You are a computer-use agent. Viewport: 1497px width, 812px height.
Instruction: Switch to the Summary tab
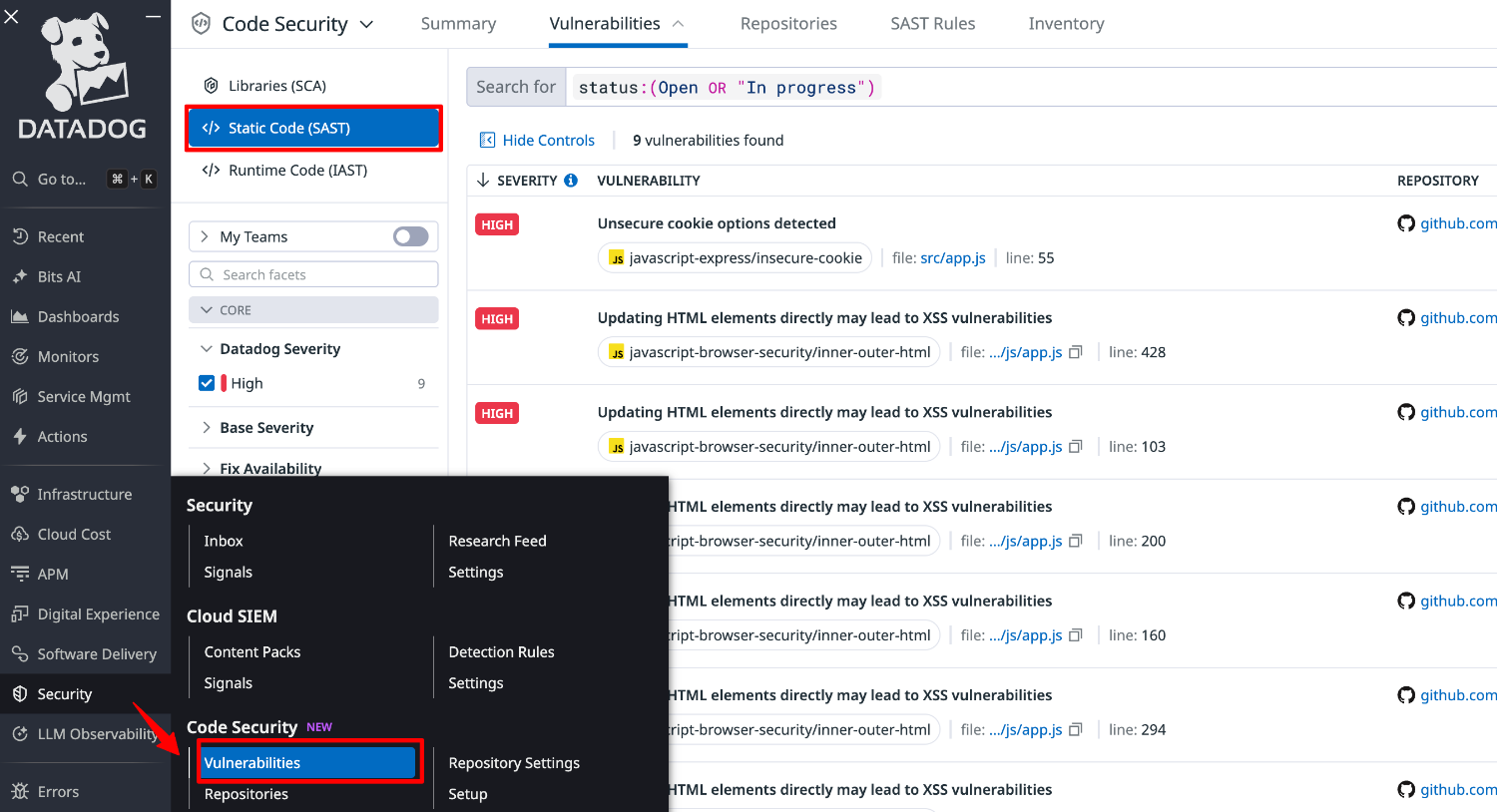458,24
